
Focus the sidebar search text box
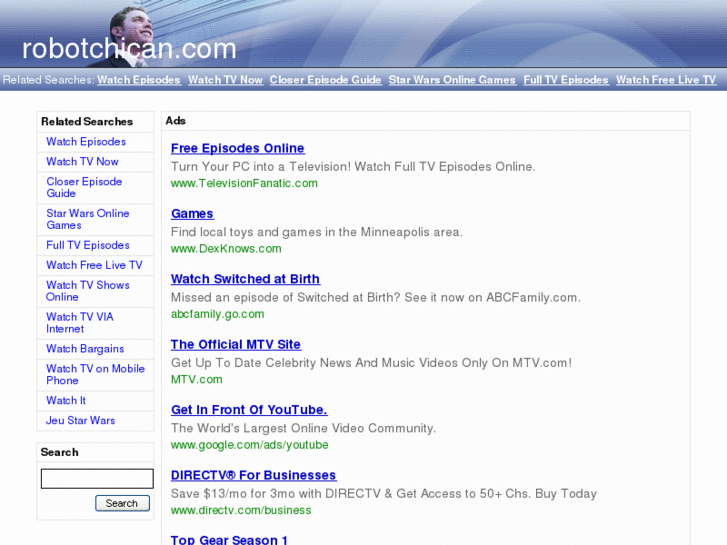pyautogui.click(x=97, y=478)
